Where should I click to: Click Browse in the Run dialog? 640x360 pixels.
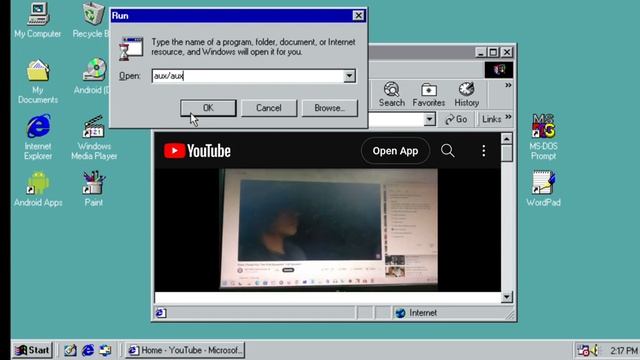tap(329, 108)
